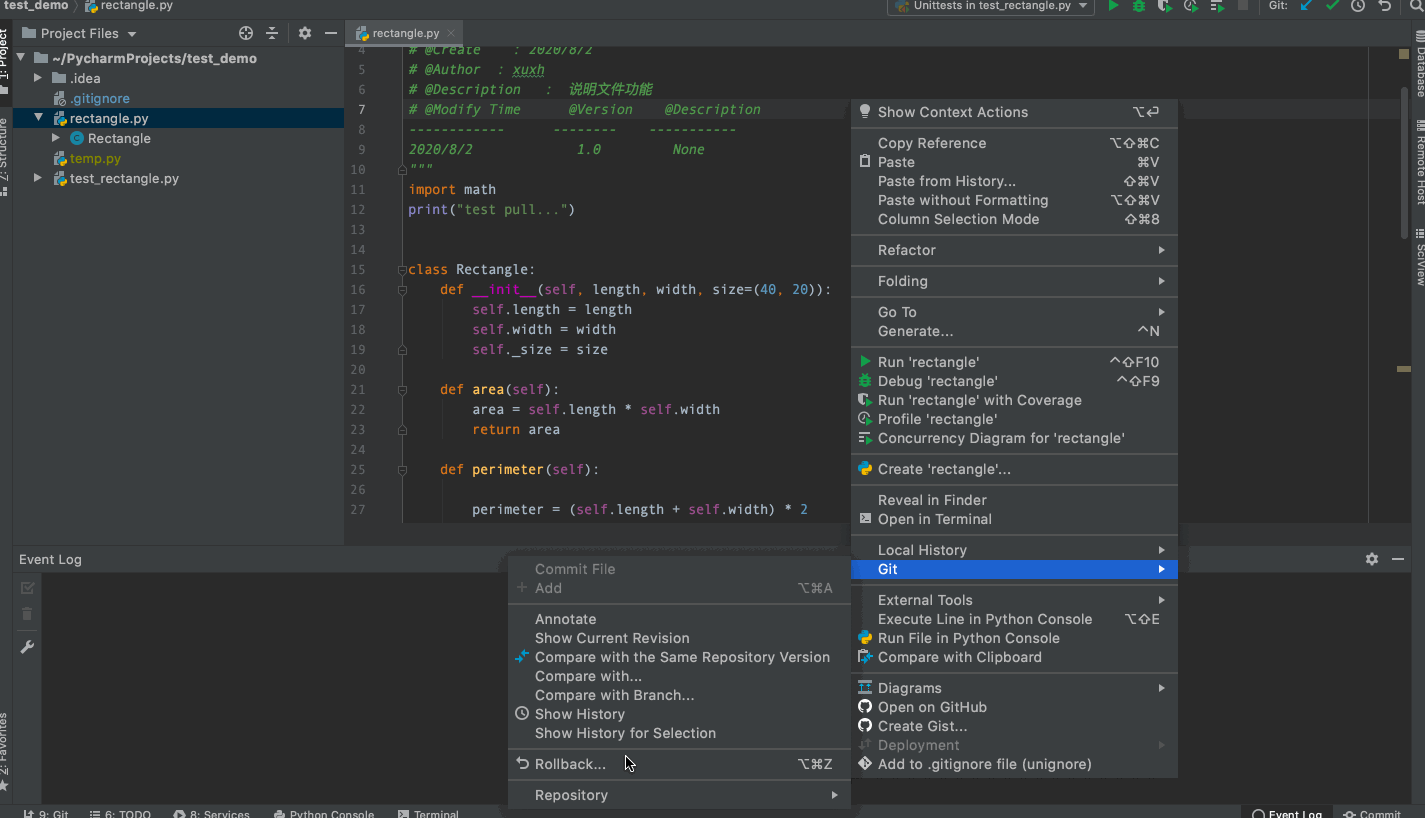Image resolution: width=1425 pixels, height=818 pixels.
Task: Click Add to .gitignore file (unignore)
Action: (x=1014, y=764)
